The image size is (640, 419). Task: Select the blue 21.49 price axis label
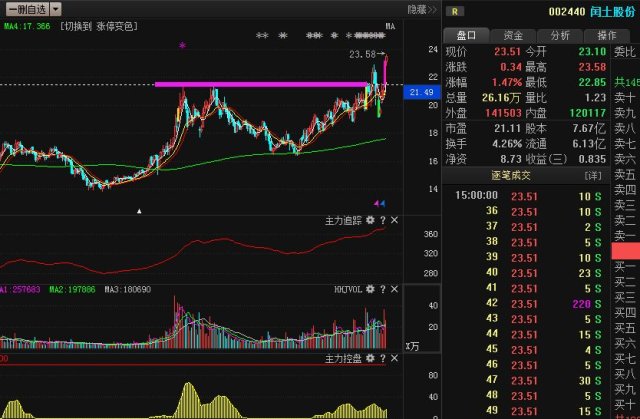click(x=422, y=92)
